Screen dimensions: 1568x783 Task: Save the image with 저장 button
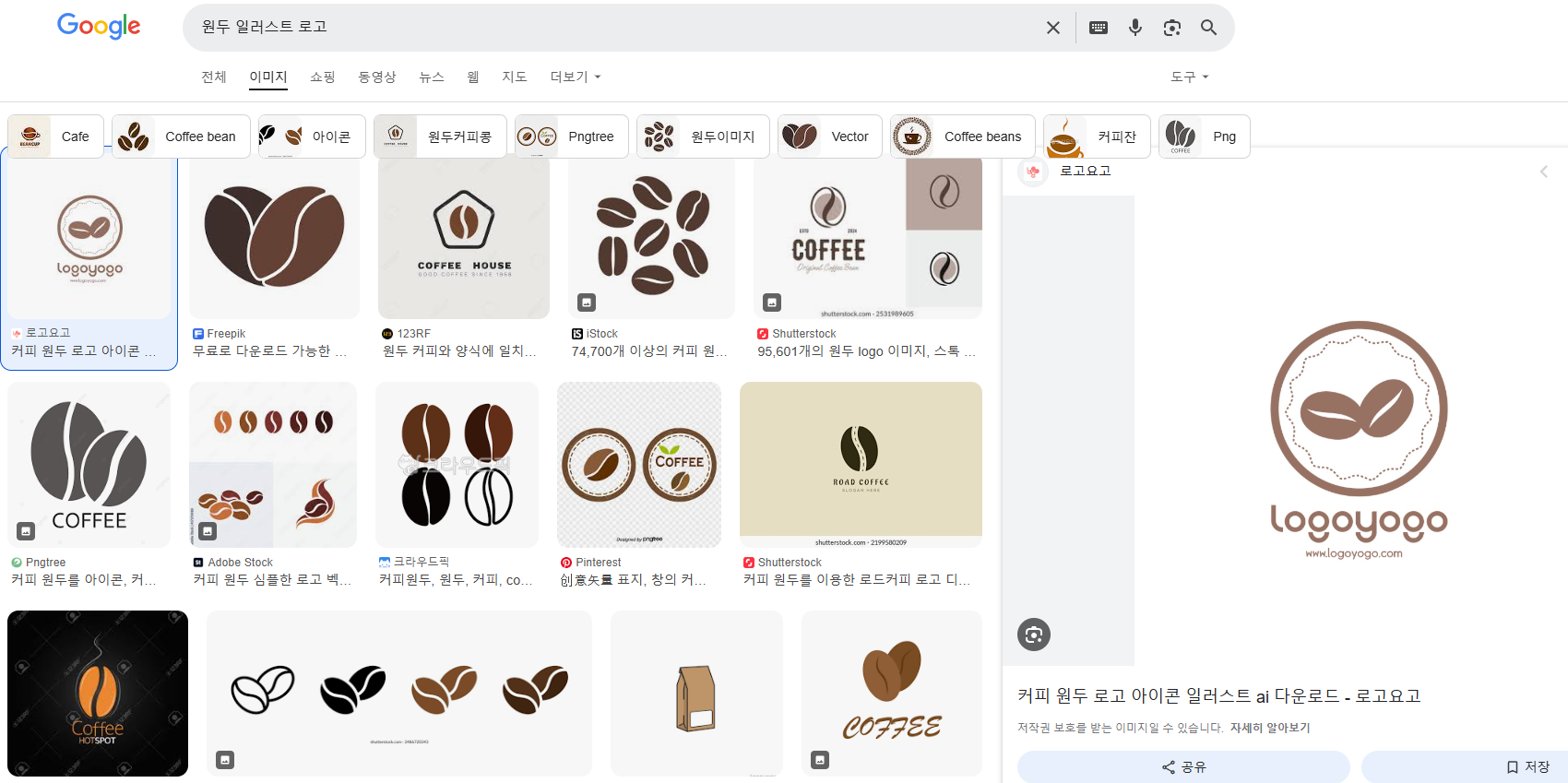click(1465, 767)
